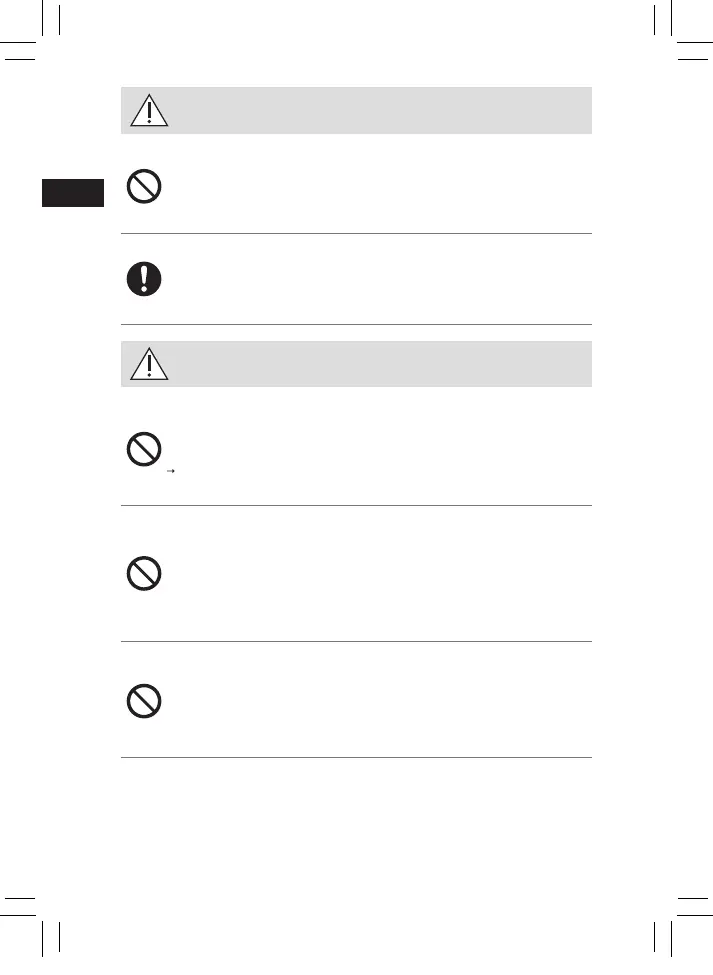Screen dimensions: 713x975
Task: Click the divider line above the bottommost prohibition symbol
Action: pyautogui.click(x=356, y=641)
